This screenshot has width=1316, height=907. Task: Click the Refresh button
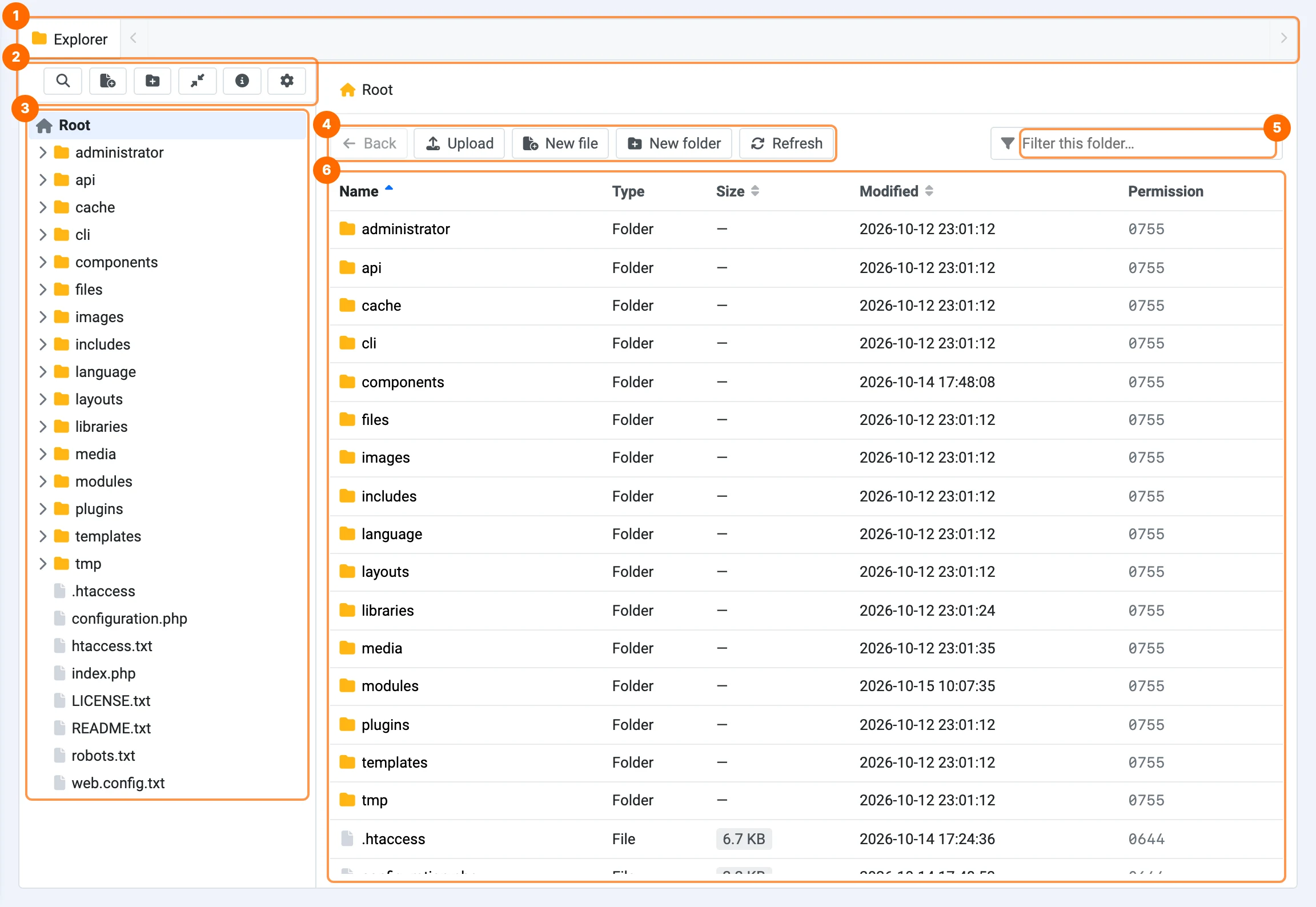click(x=787, y=143)
